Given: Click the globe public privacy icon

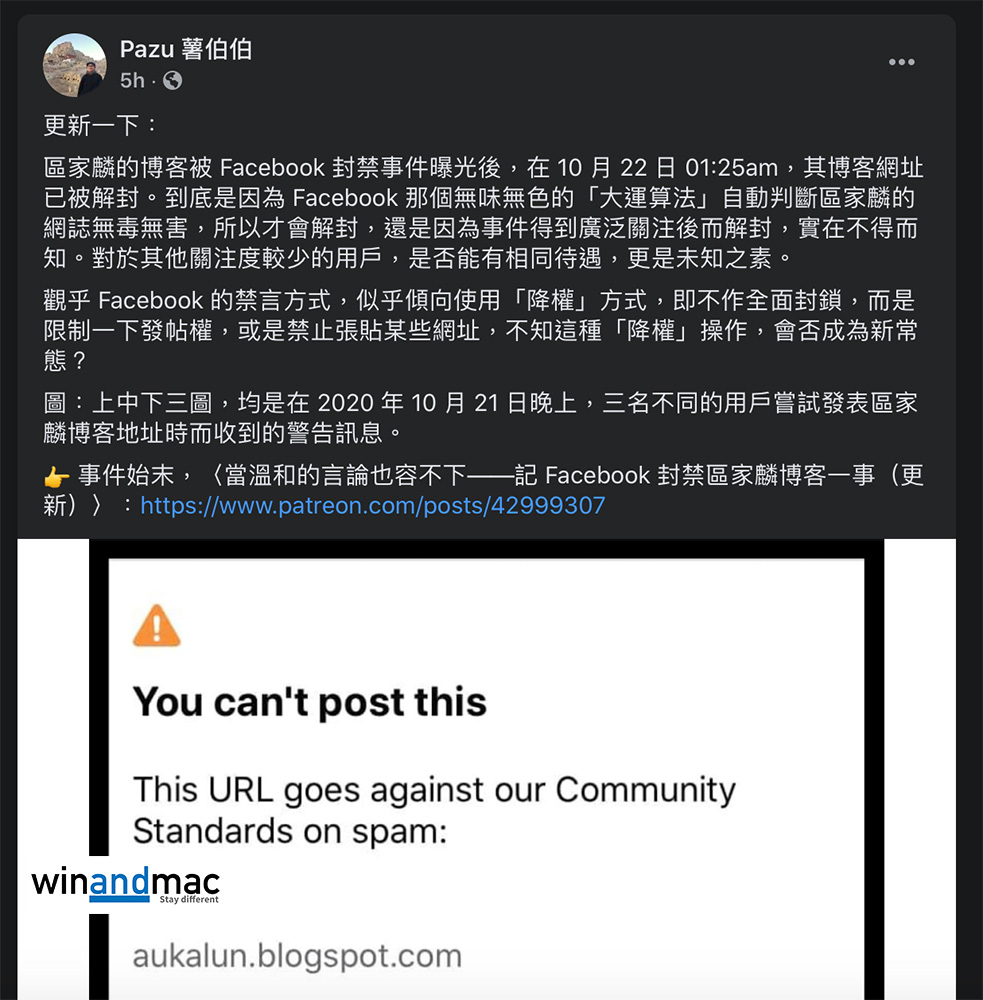Looking at the screenshot, I should [172, 80].
